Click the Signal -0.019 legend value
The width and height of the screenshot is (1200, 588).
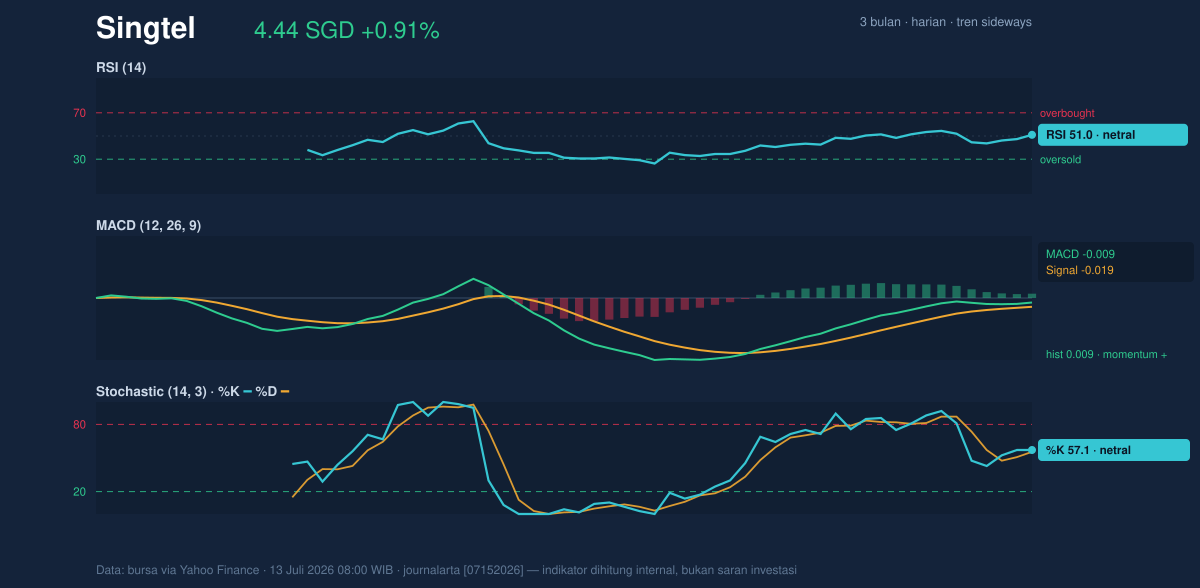click(1080, 270)
